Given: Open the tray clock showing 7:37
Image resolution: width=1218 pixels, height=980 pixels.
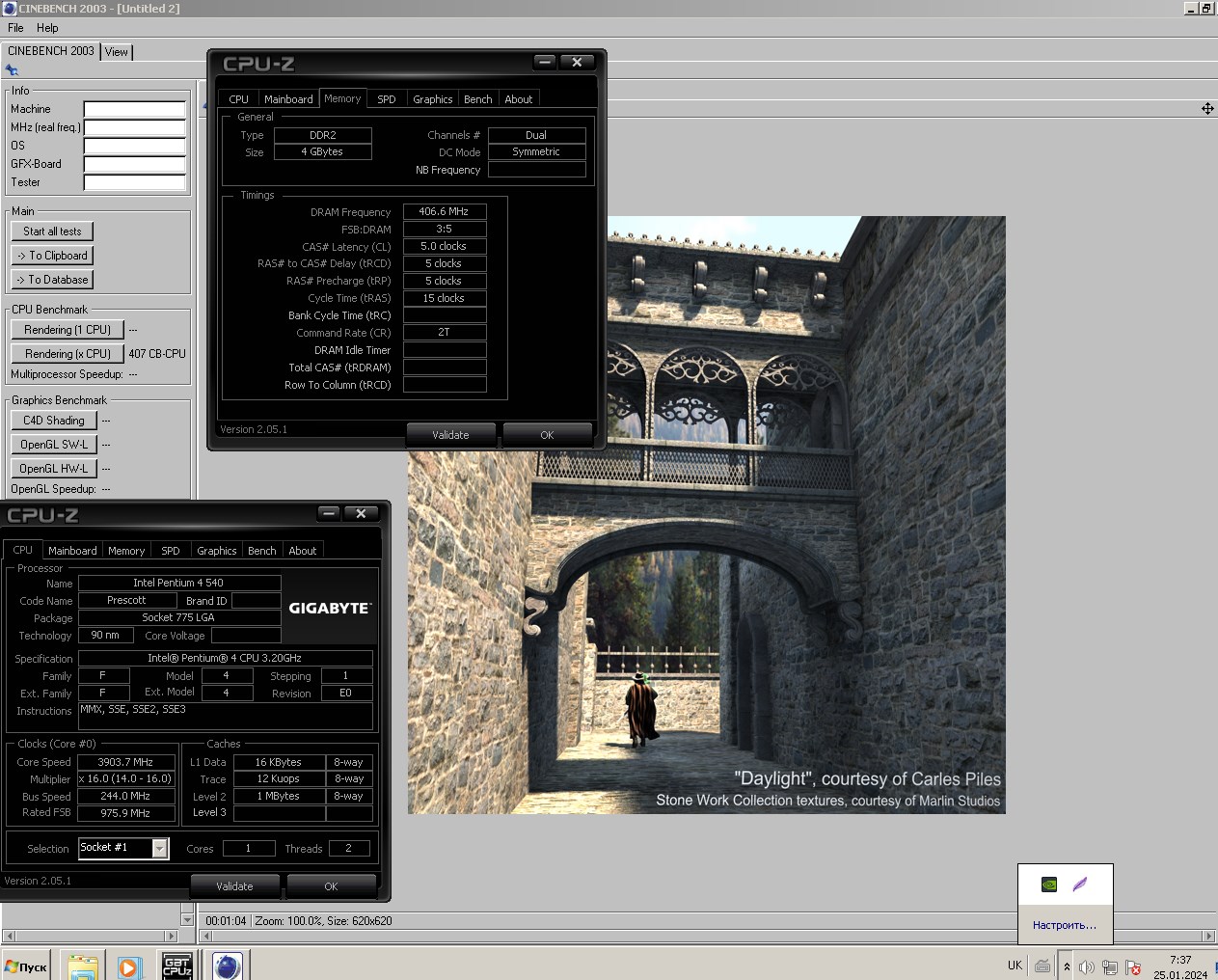Looking at the screenshot, I should [1180, 966].
